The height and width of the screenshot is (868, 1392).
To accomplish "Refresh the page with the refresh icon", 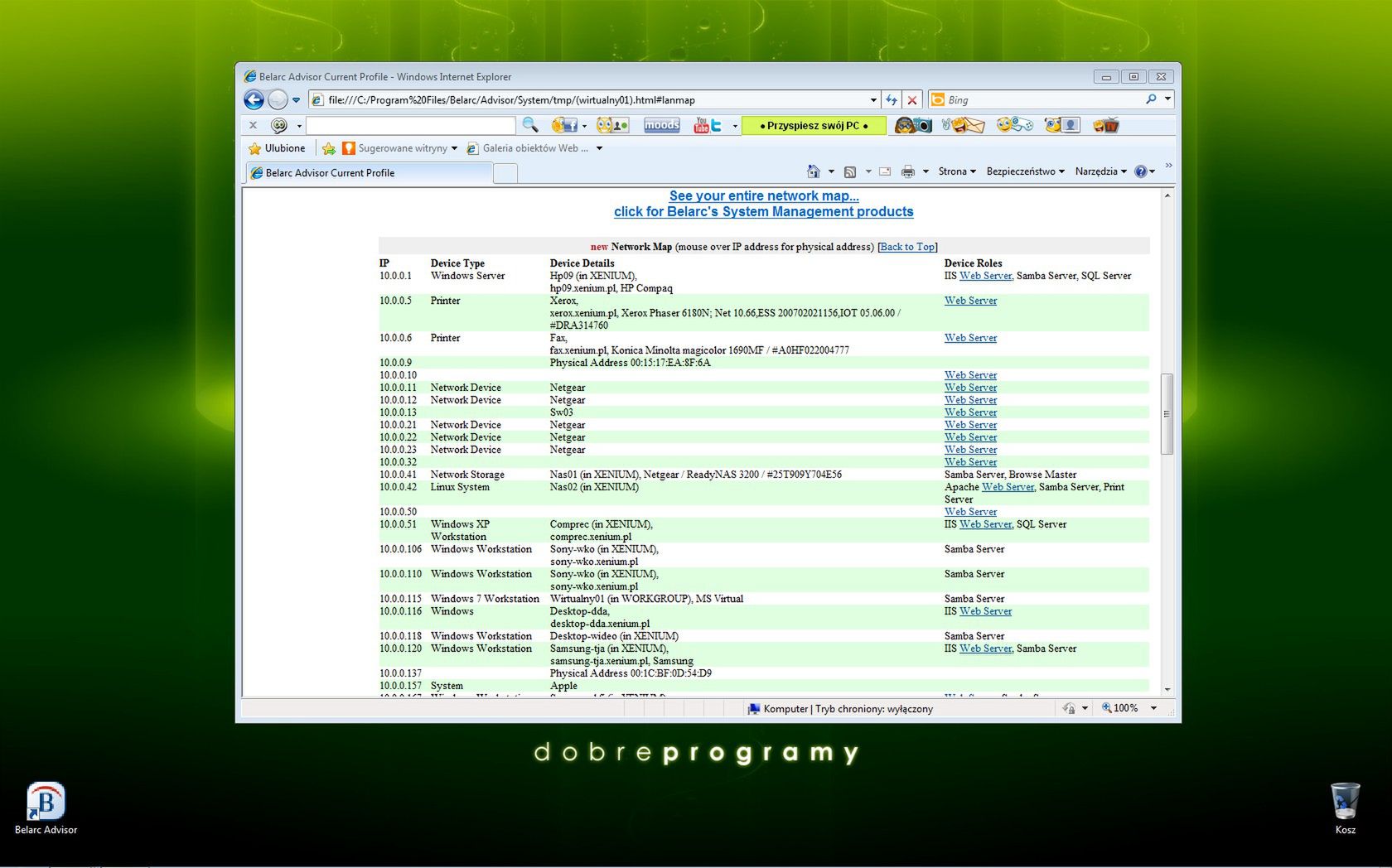I will coord(892,100).
